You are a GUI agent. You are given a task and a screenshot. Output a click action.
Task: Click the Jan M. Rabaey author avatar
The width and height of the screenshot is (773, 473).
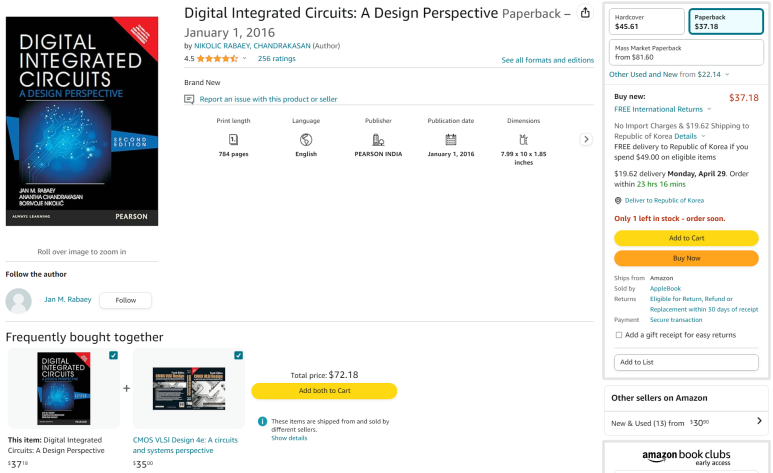[x=19, y=300]
